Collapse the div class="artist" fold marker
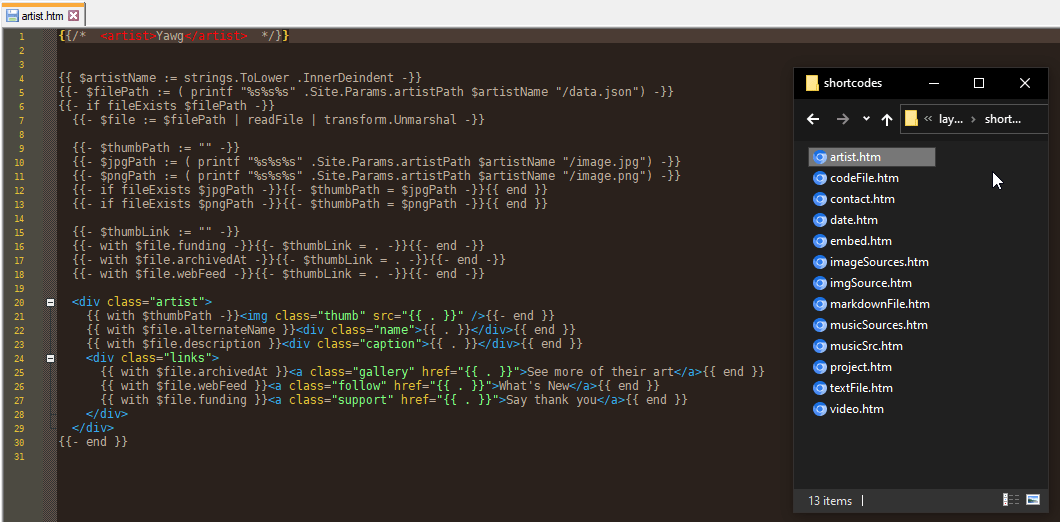 click(x=50, y=301)
